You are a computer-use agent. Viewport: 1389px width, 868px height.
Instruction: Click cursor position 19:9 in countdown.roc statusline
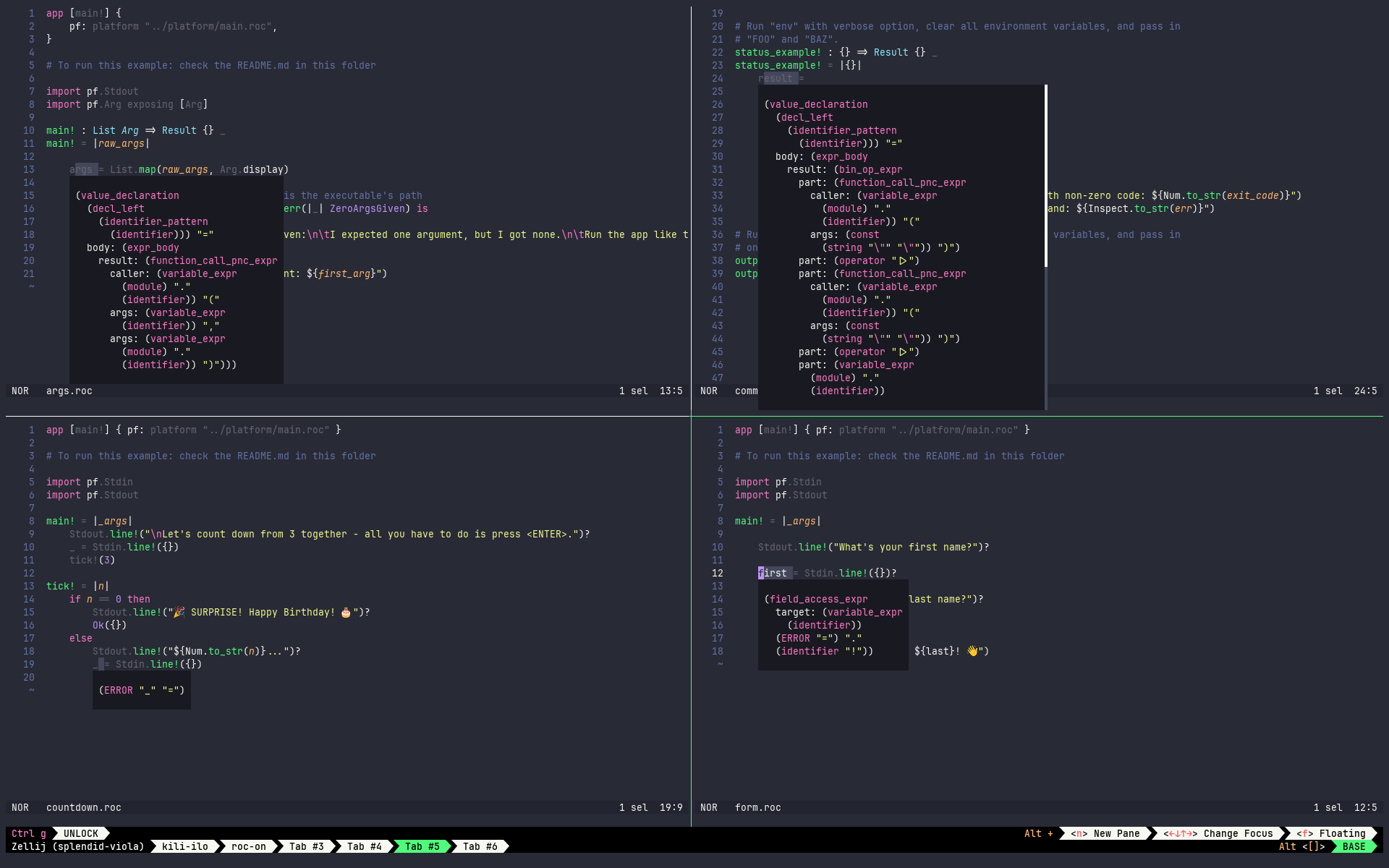click(671, 807)
